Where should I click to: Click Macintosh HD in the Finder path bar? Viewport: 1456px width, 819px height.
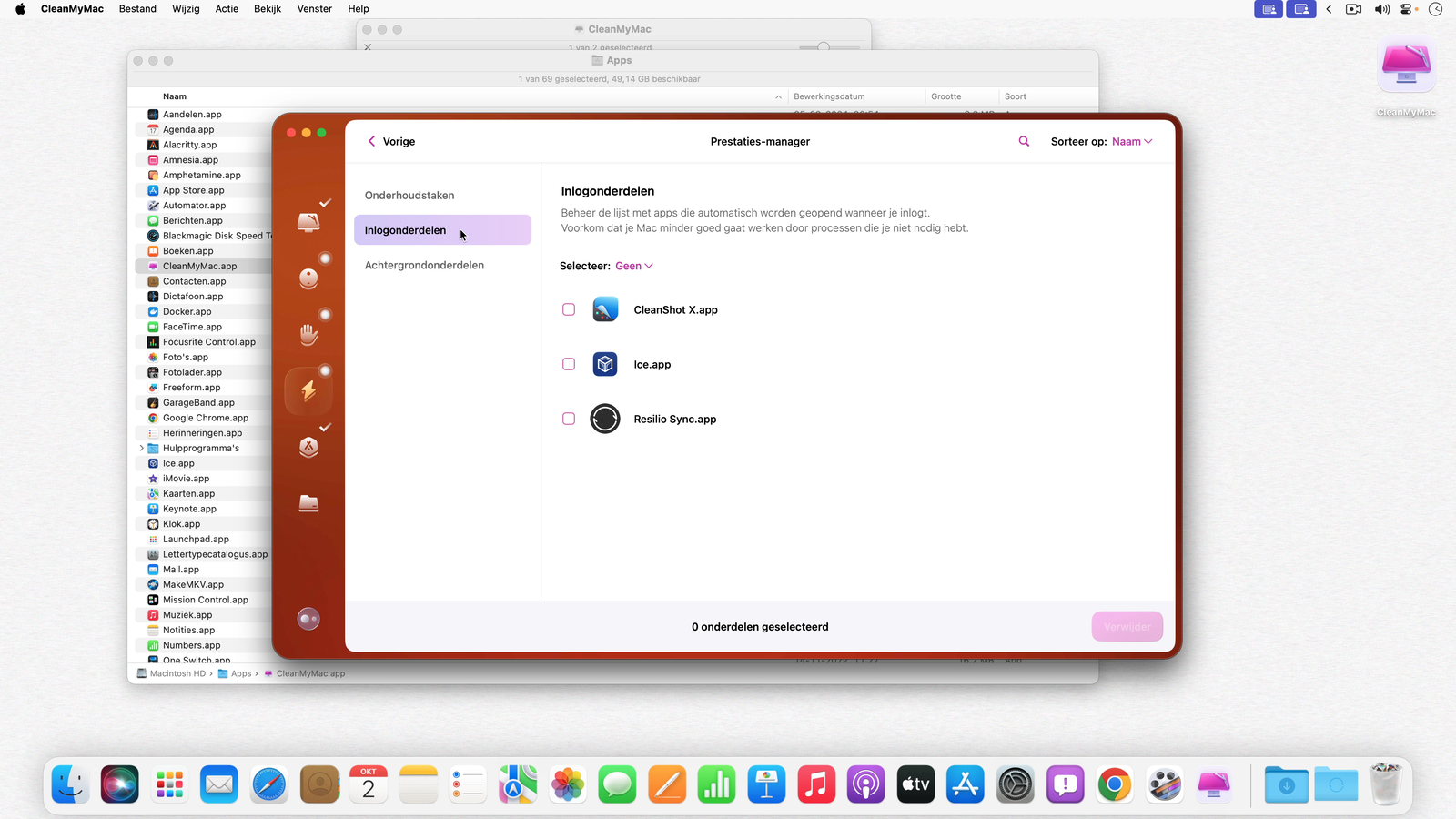point(171,674)
